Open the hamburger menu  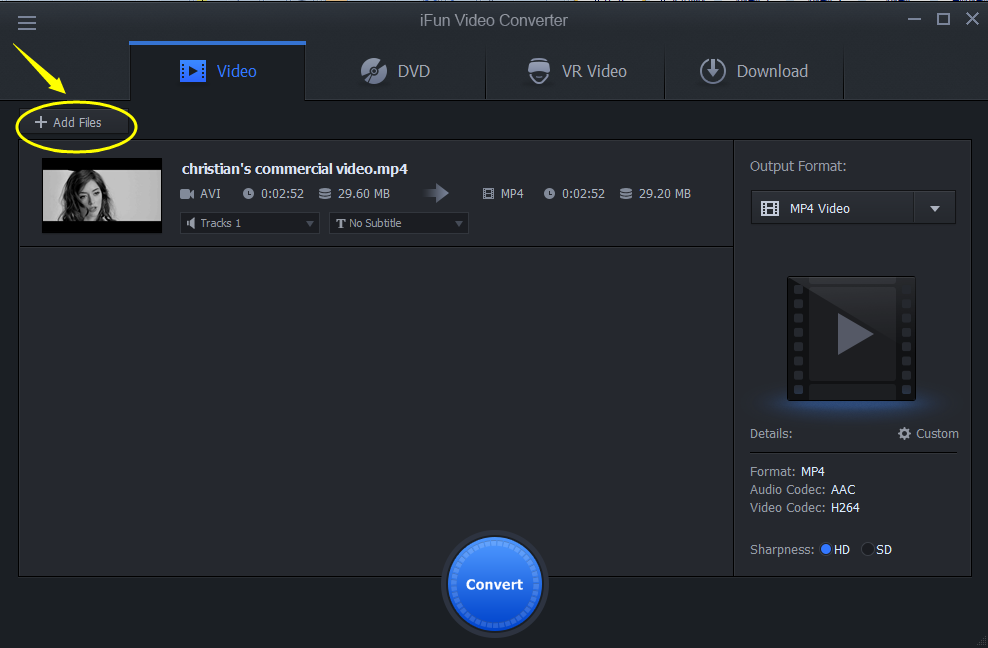click(x=26, y=23)
